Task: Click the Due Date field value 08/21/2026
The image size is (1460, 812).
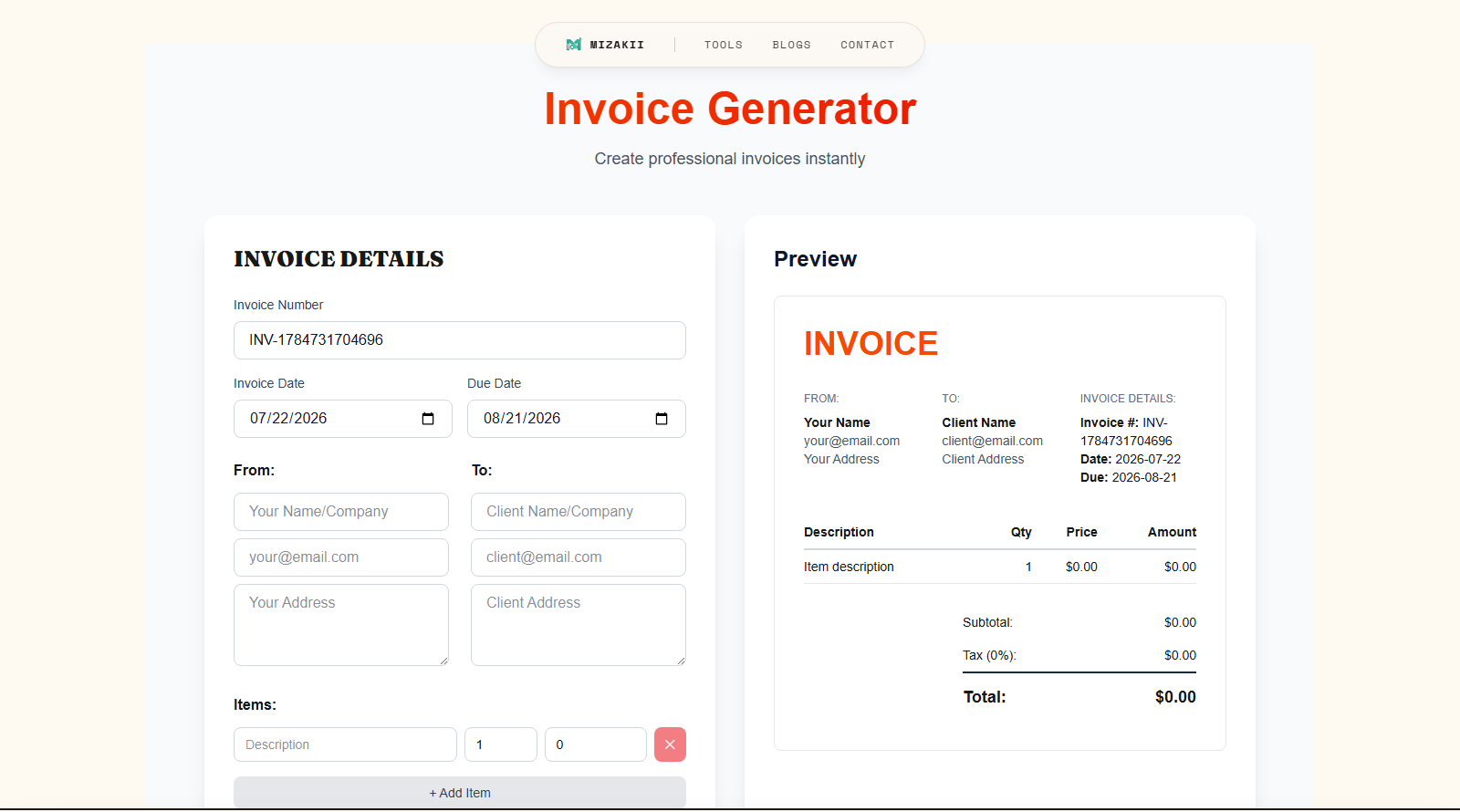Action: coord(522,418)
